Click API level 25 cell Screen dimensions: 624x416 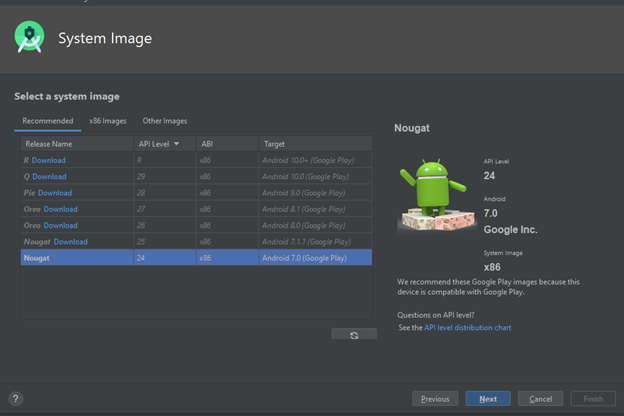pos(165,242)
